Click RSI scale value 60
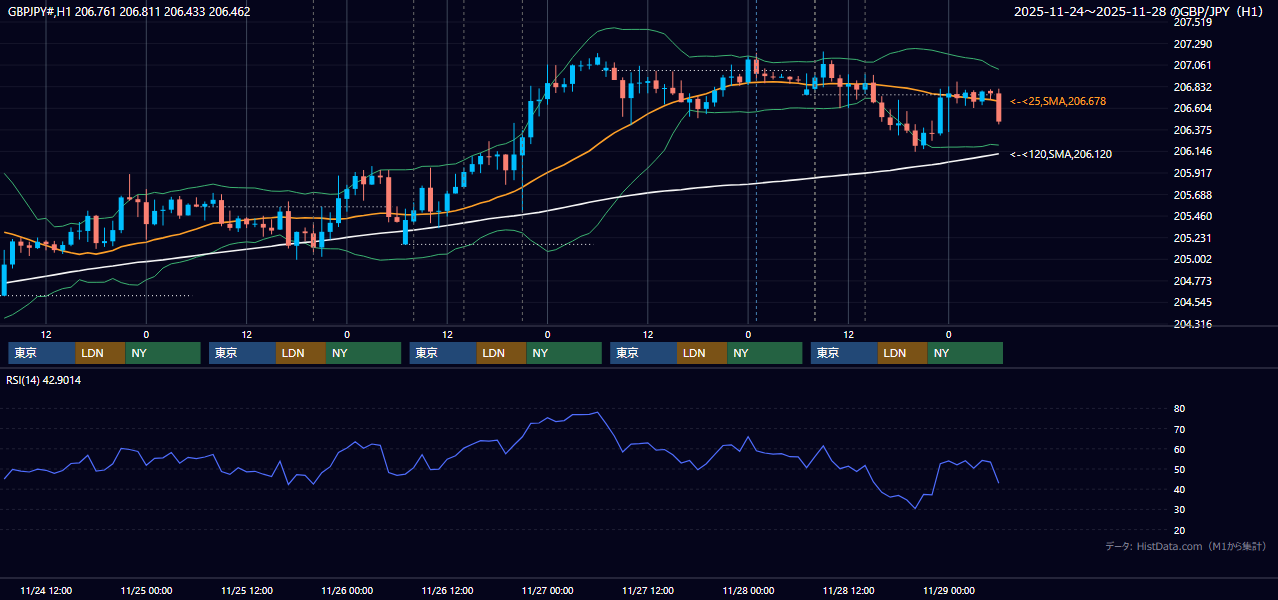This screenshot has height=600, width=1278. (x=1179, y=449)
